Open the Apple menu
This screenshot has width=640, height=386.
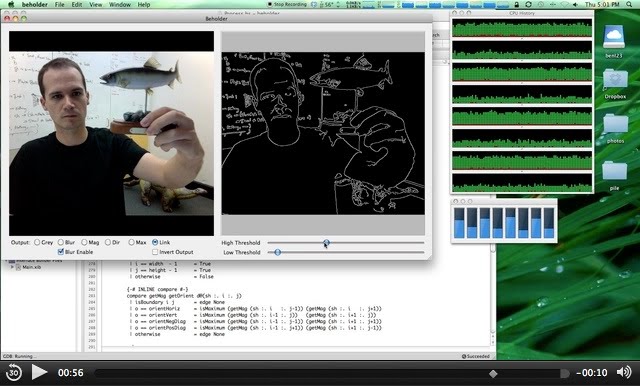(x=11, y=4)
